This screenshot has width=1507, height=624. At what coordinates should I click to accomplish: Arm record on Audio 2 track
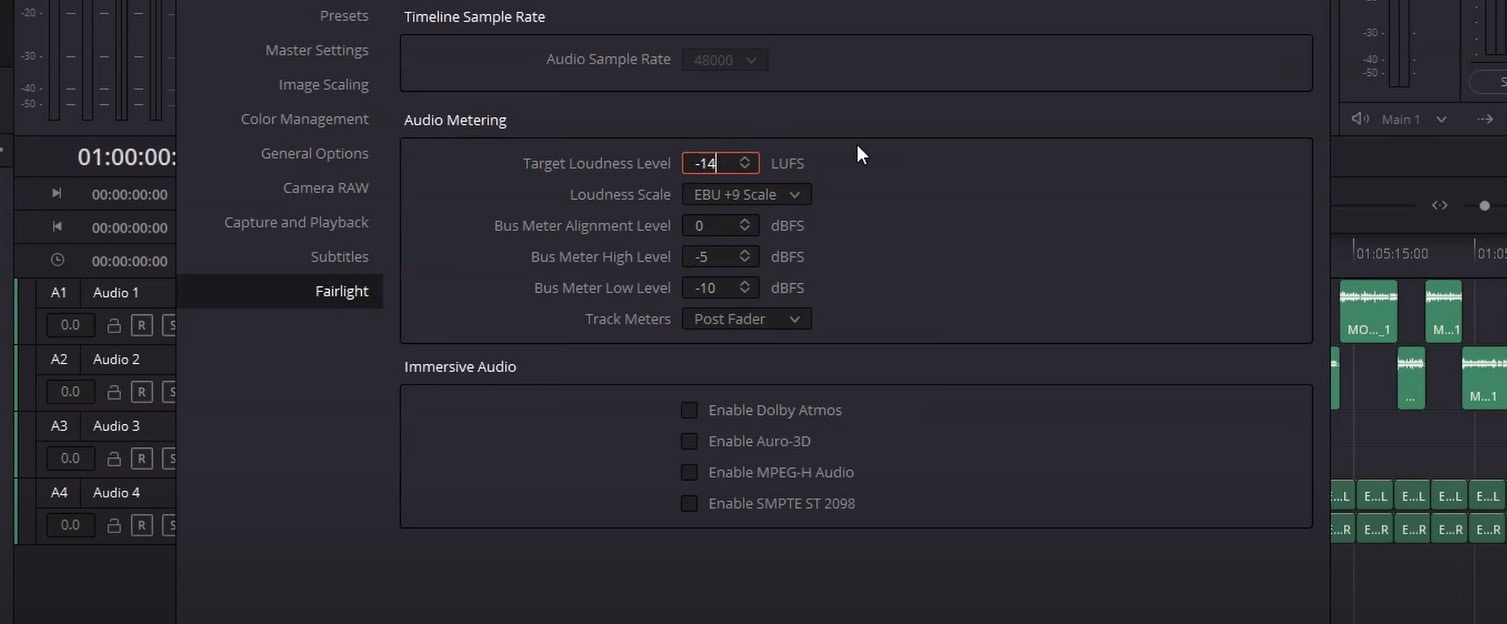(141, 392)
